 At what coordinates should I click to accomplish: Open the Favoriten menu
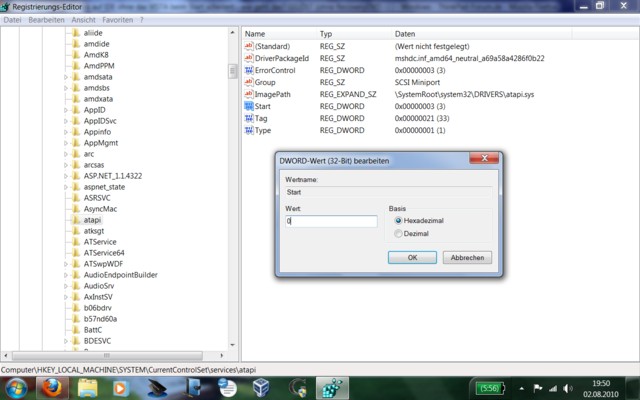(x=118, y=20)
